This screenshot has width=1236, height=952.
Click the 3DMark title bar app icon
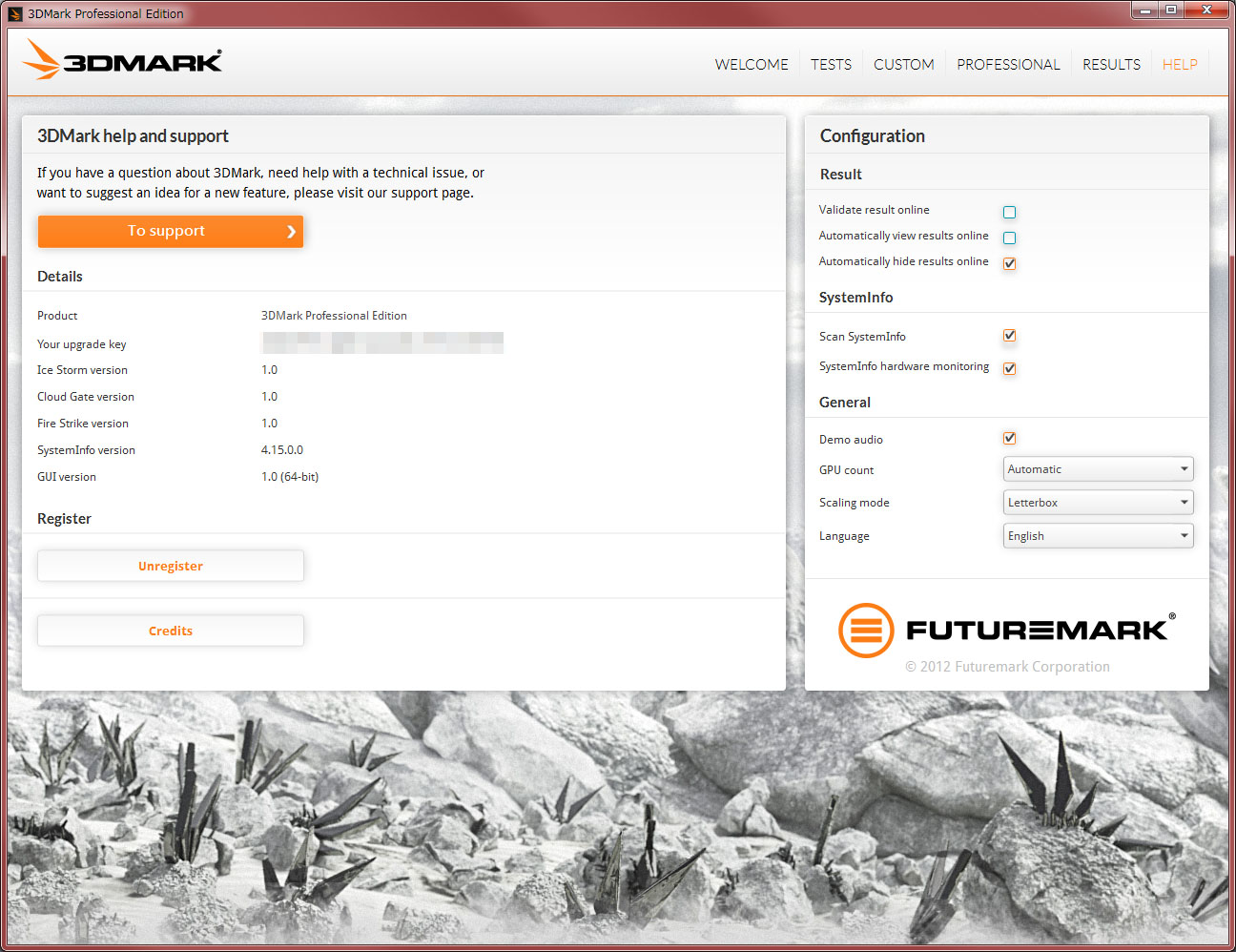pos(14,13)
